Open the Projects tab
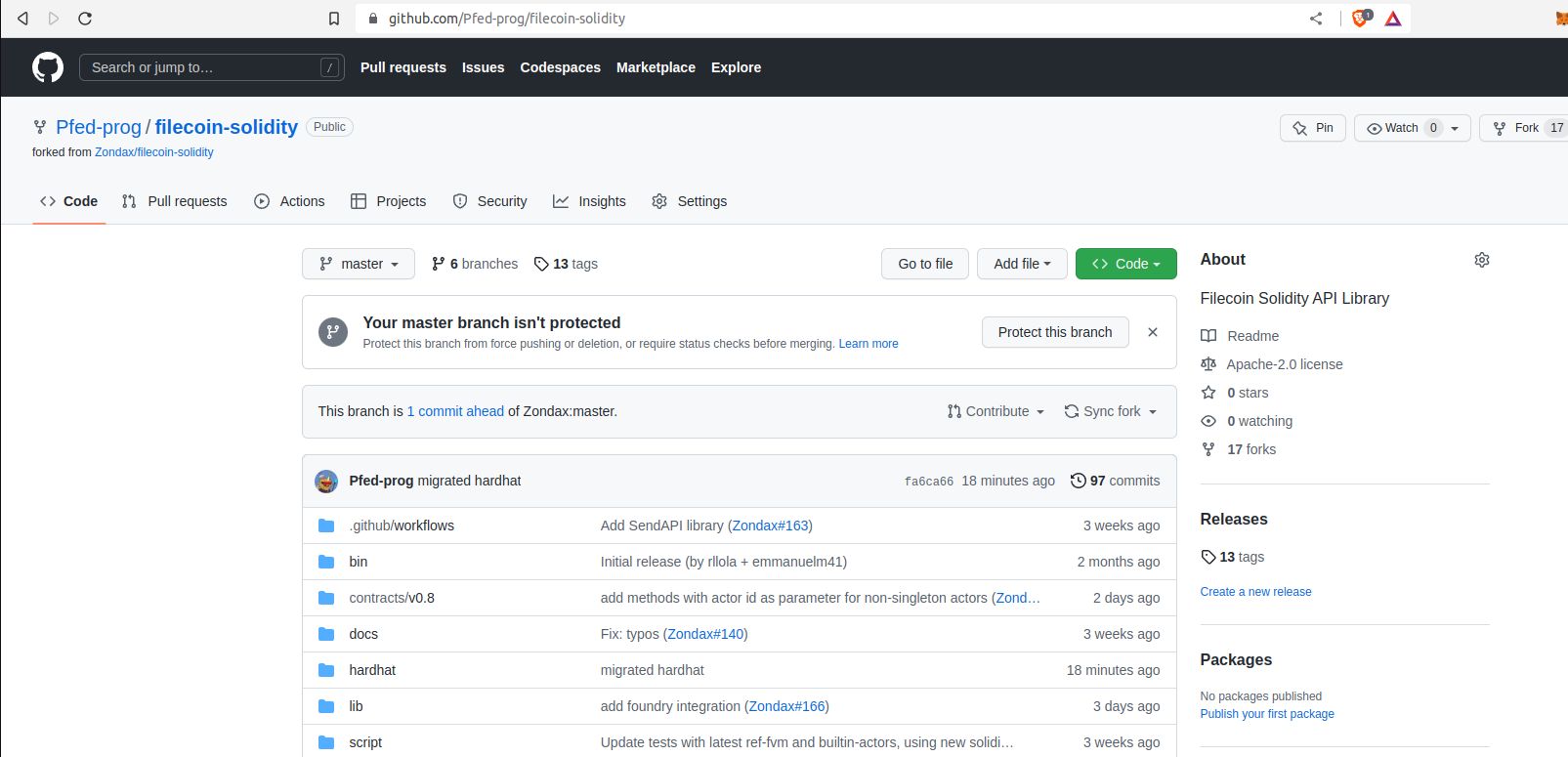This screenshot has width=1568, height=757. [x=389, y=201]
